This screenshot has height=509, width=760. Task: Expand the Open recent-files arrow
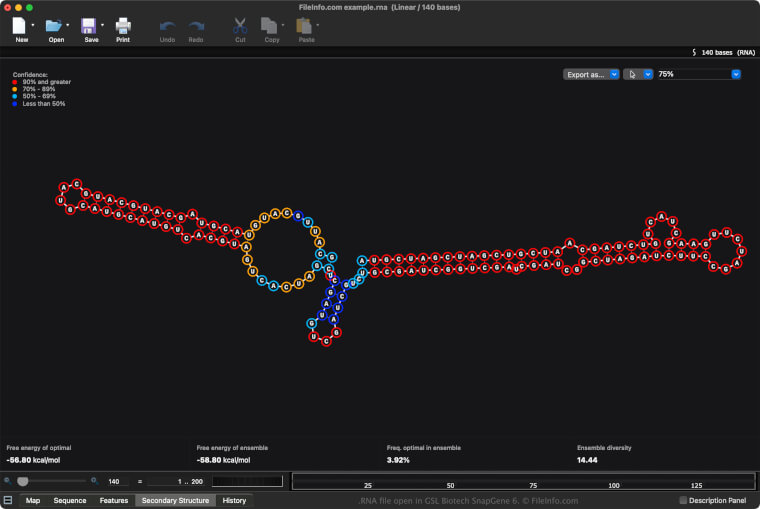pyautogui.click(x=67, y=25)
